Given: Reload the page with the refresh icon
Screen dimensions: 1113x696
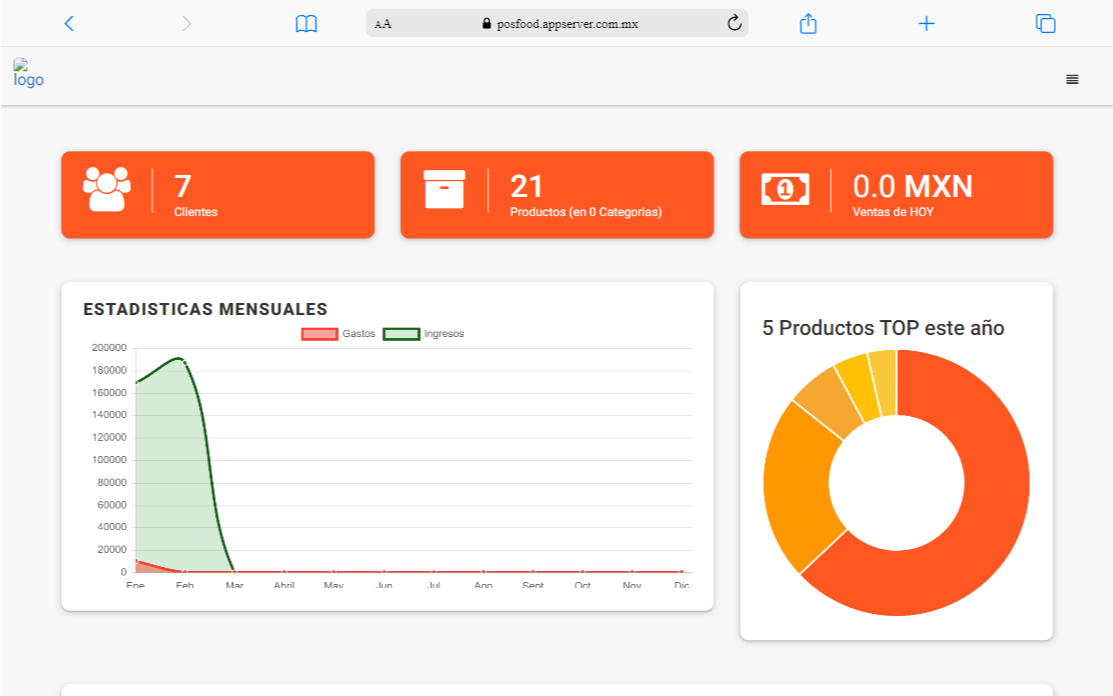Looking at the screenshot, I should pyautogui.click(x=734, y=23).
